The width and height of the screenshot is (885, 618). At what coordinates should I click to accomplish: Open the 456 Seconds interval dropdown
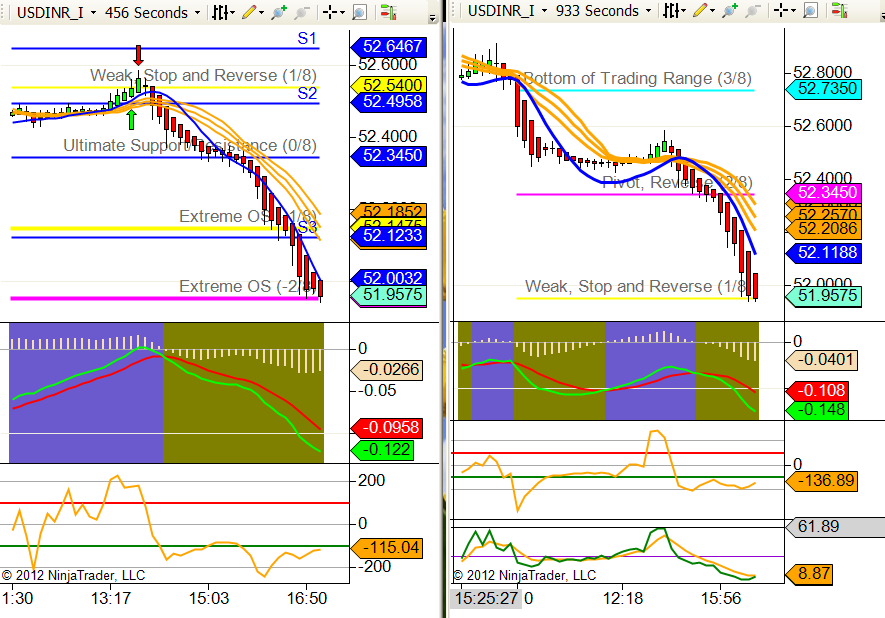coord(153,12)
